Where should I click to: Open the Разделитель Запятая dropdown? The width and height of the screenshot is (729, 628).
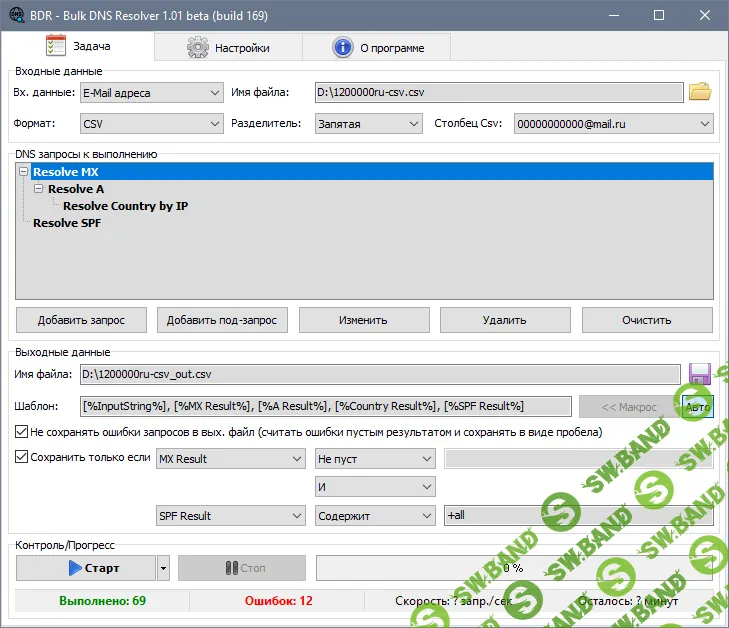point(369,124)
